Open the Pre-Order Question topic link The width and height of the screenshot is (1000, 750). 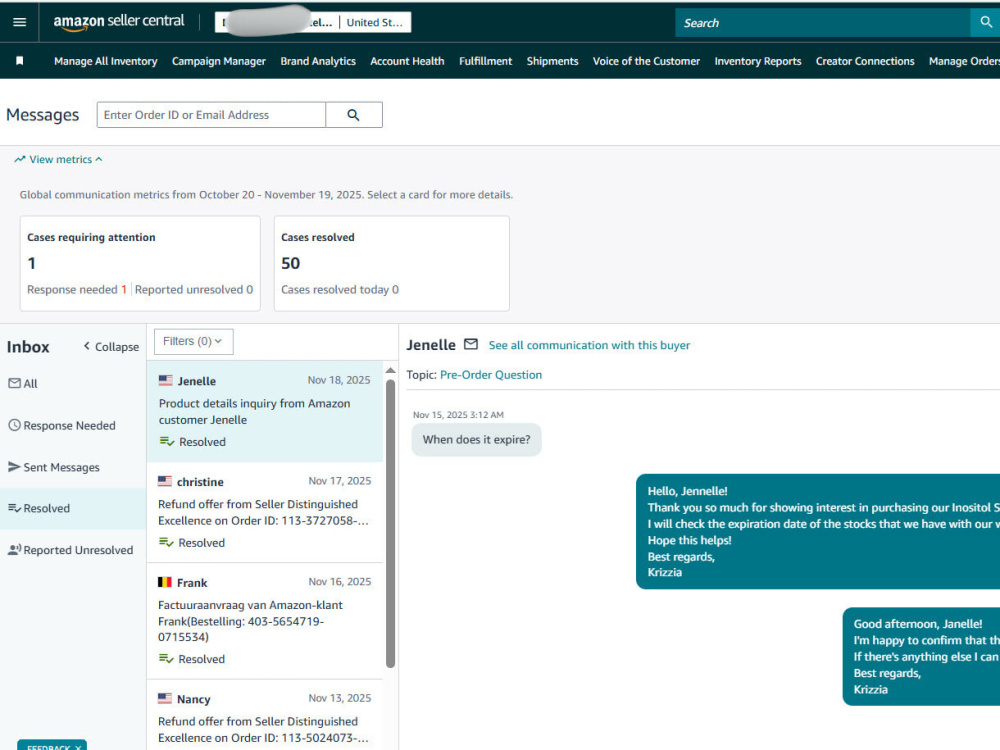click(491, 375)
